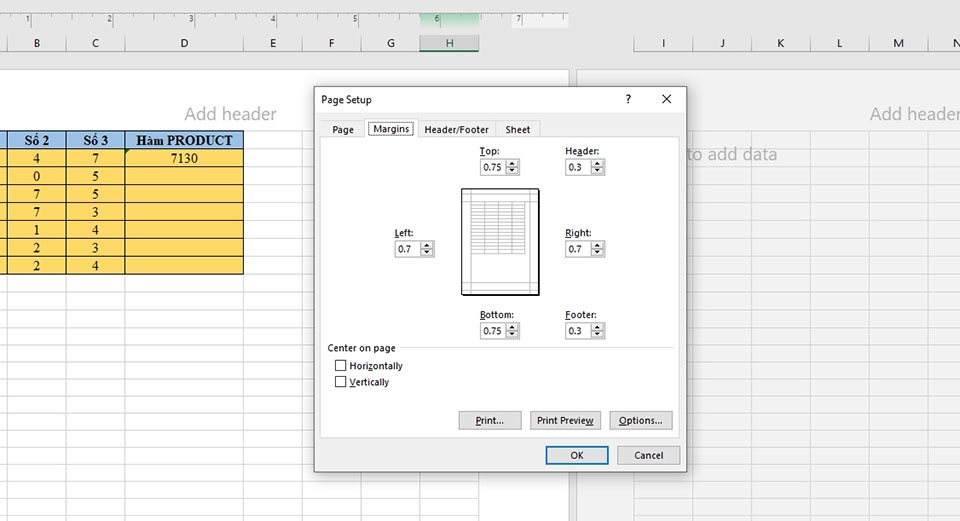960x521 pixels.
Task: Cancel the Page Setup dialog
Action: (x=648, y=455)
